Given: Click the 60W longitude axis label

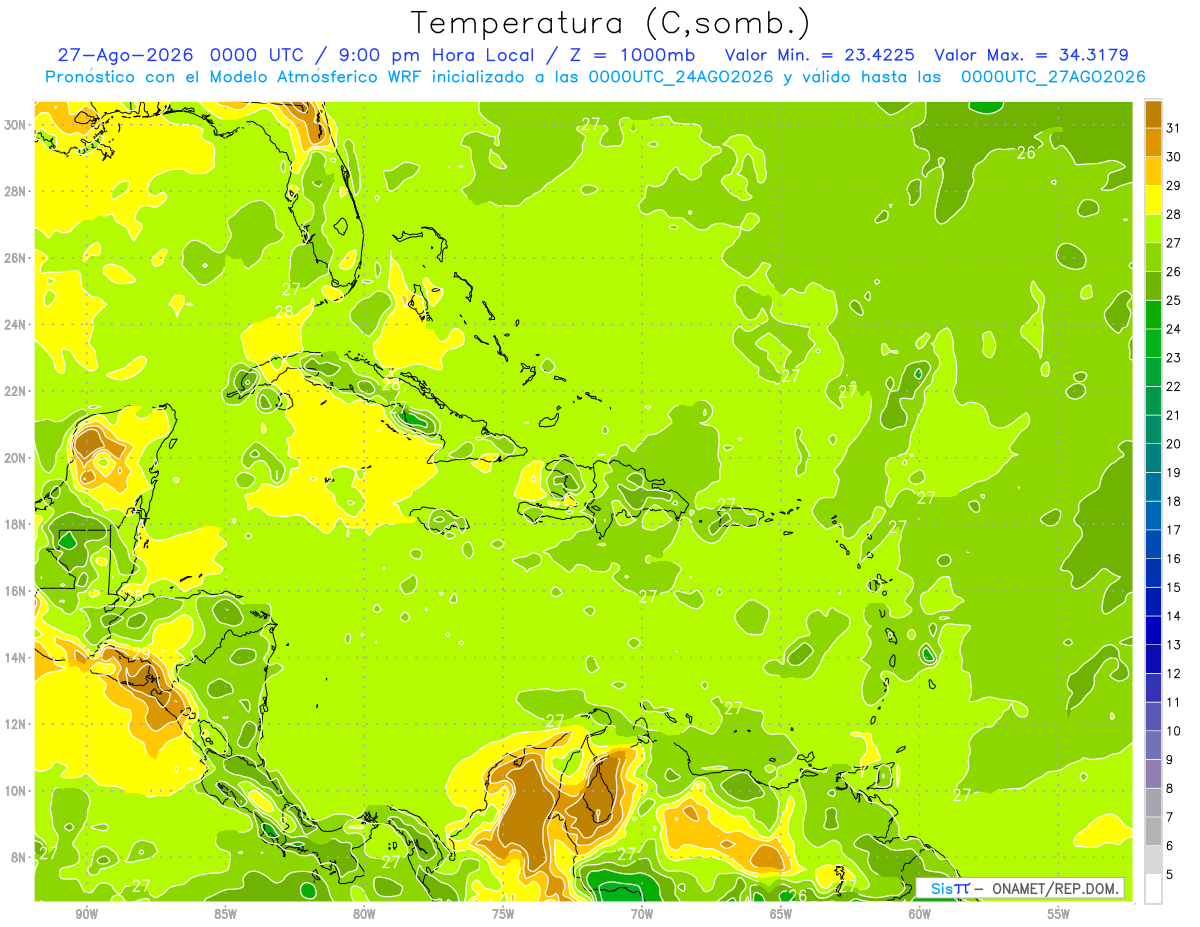Looking at the screenshot, I should [920, 914].
